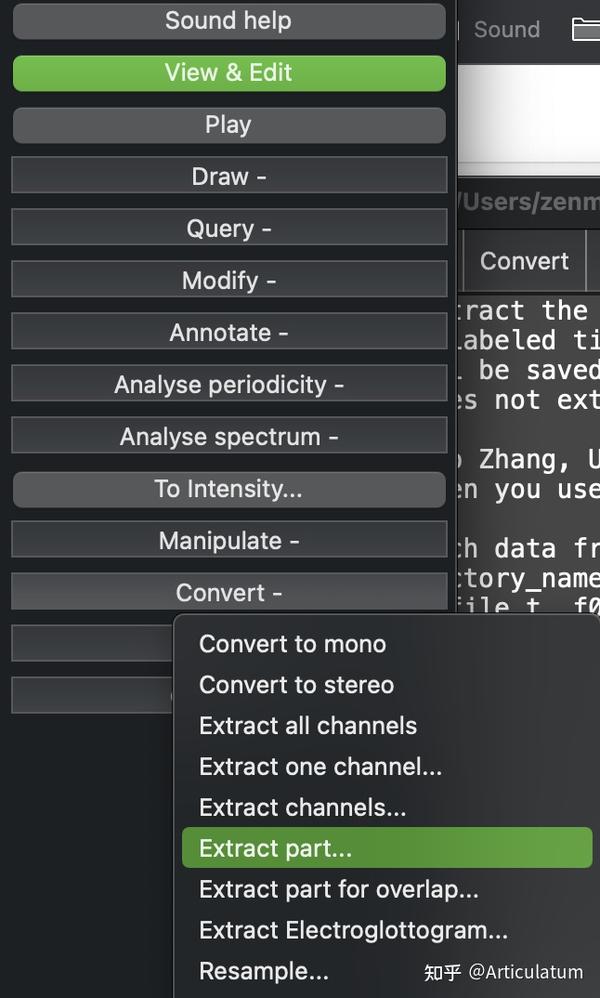The width and height of the screenshot is (600, 998).
Task: Choose Convert to stereo
Action: pyautogui.click(x=296, y=685)
